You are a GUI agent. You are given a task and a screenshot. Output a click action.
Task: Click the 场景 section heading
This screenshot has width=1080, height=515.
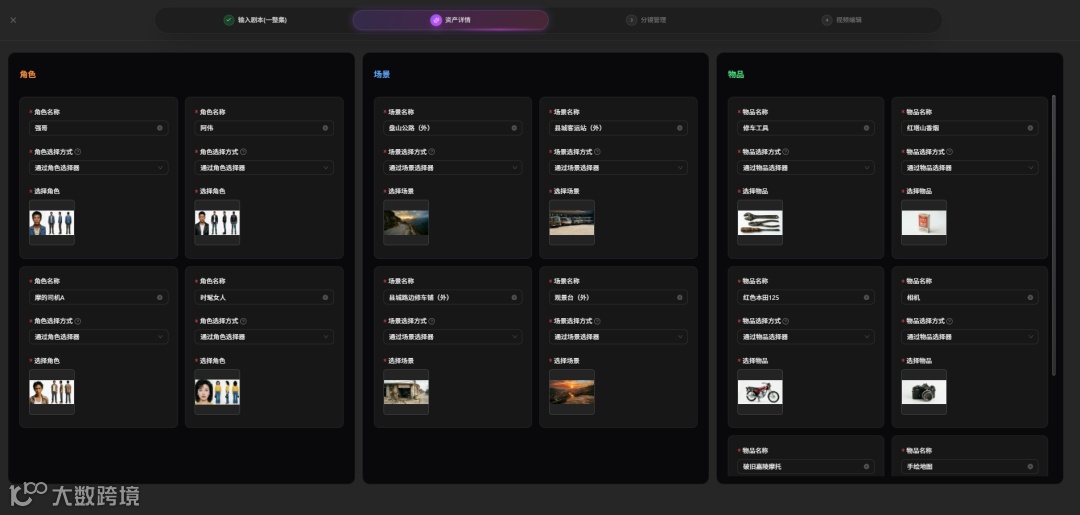point(382,74)
